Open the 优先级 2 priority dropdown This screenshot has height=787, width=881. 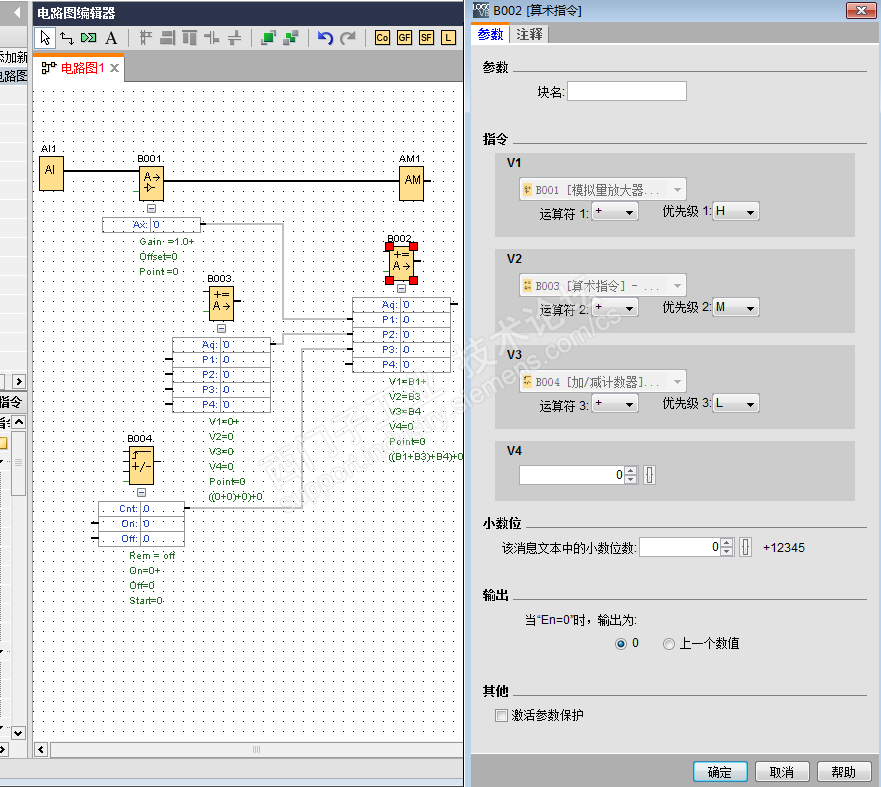[x=735, y=308]
